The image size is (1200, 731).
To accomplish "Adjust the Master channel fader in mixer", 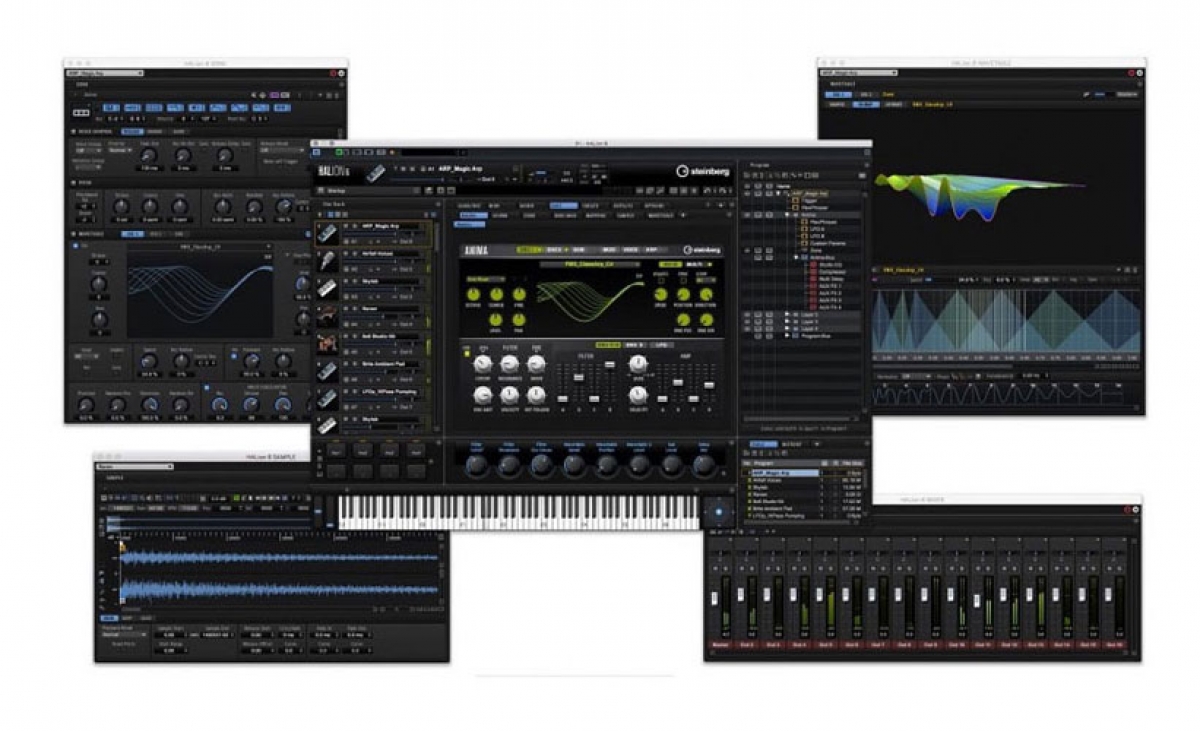I will (x=716, y=598).
